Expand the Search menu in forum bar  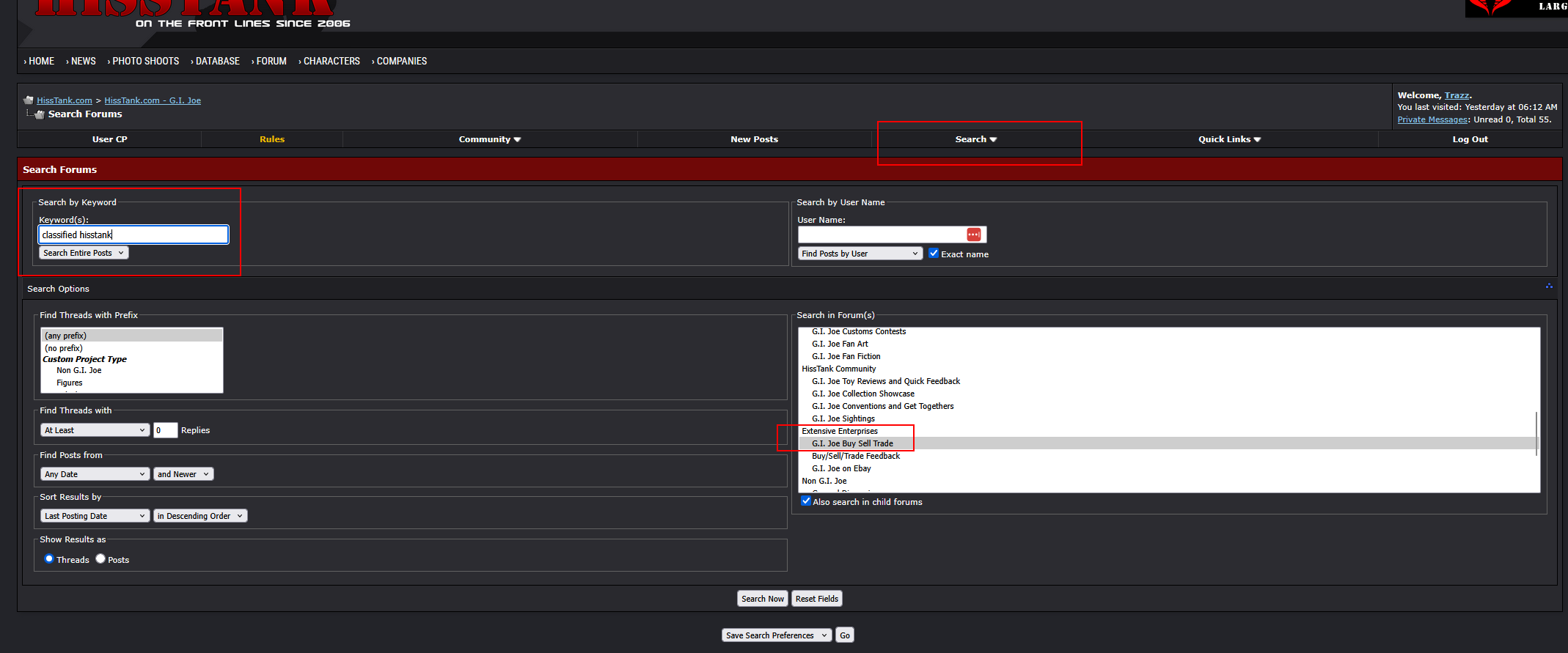[x=976, y=139]
